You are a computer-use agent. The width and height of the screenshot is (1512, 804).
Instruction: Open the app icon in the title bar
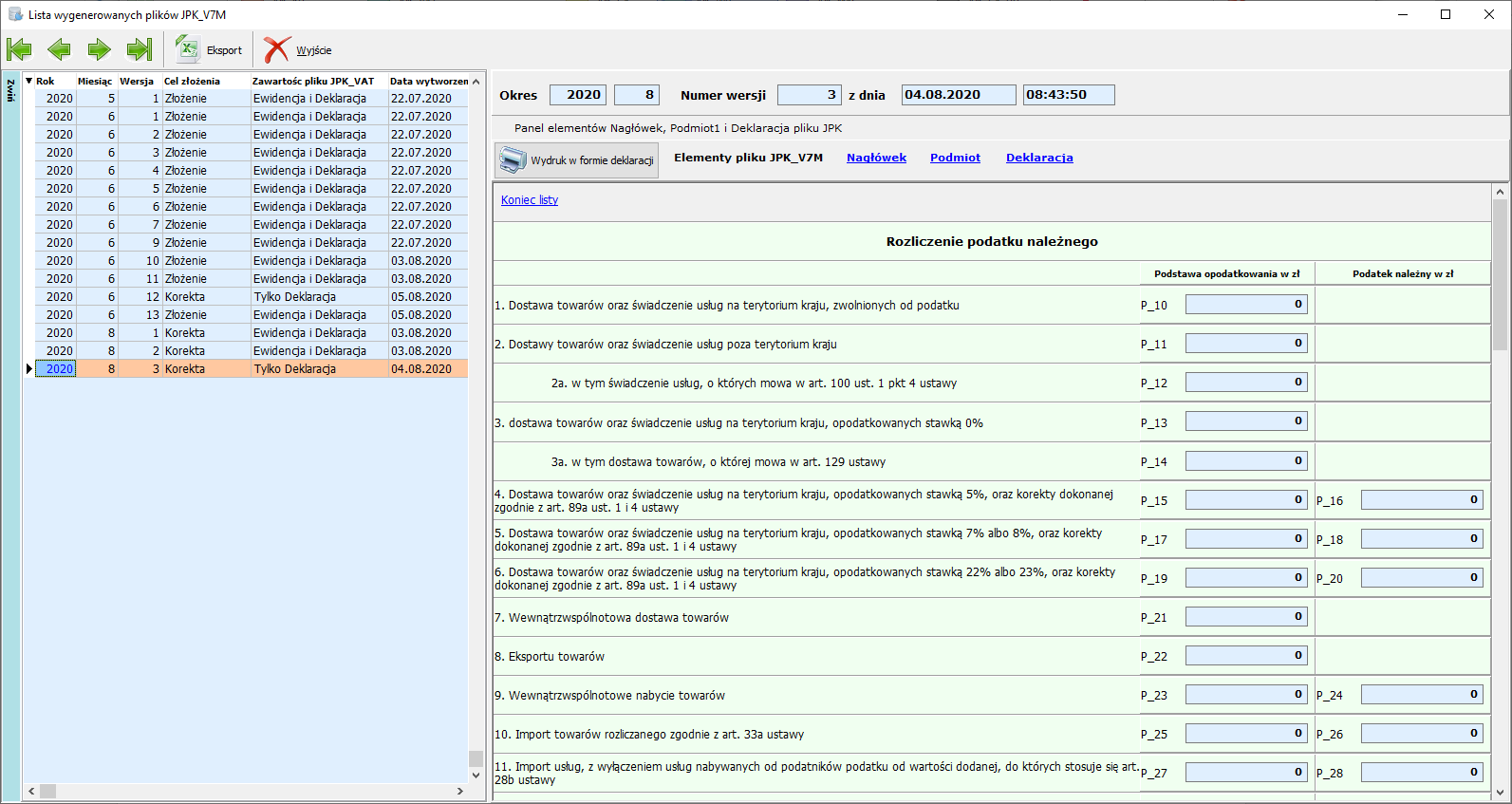(15, 14)
